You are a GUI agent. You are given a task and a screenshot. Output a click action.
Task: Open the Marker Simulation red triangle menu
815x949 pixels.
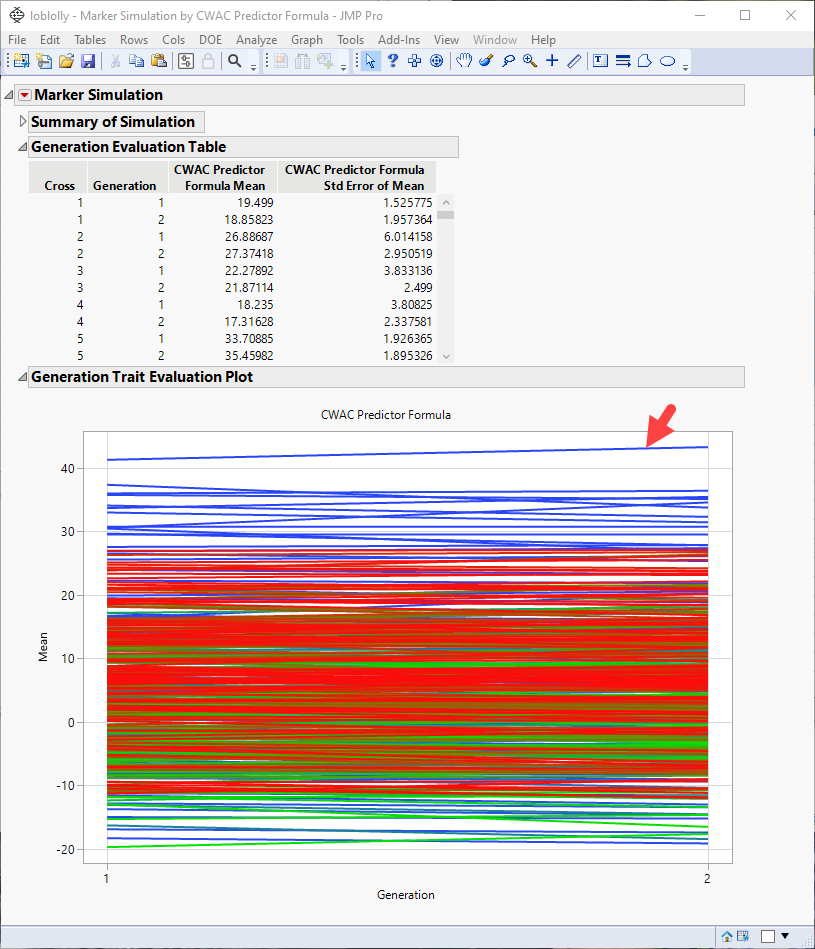[25, 96]
